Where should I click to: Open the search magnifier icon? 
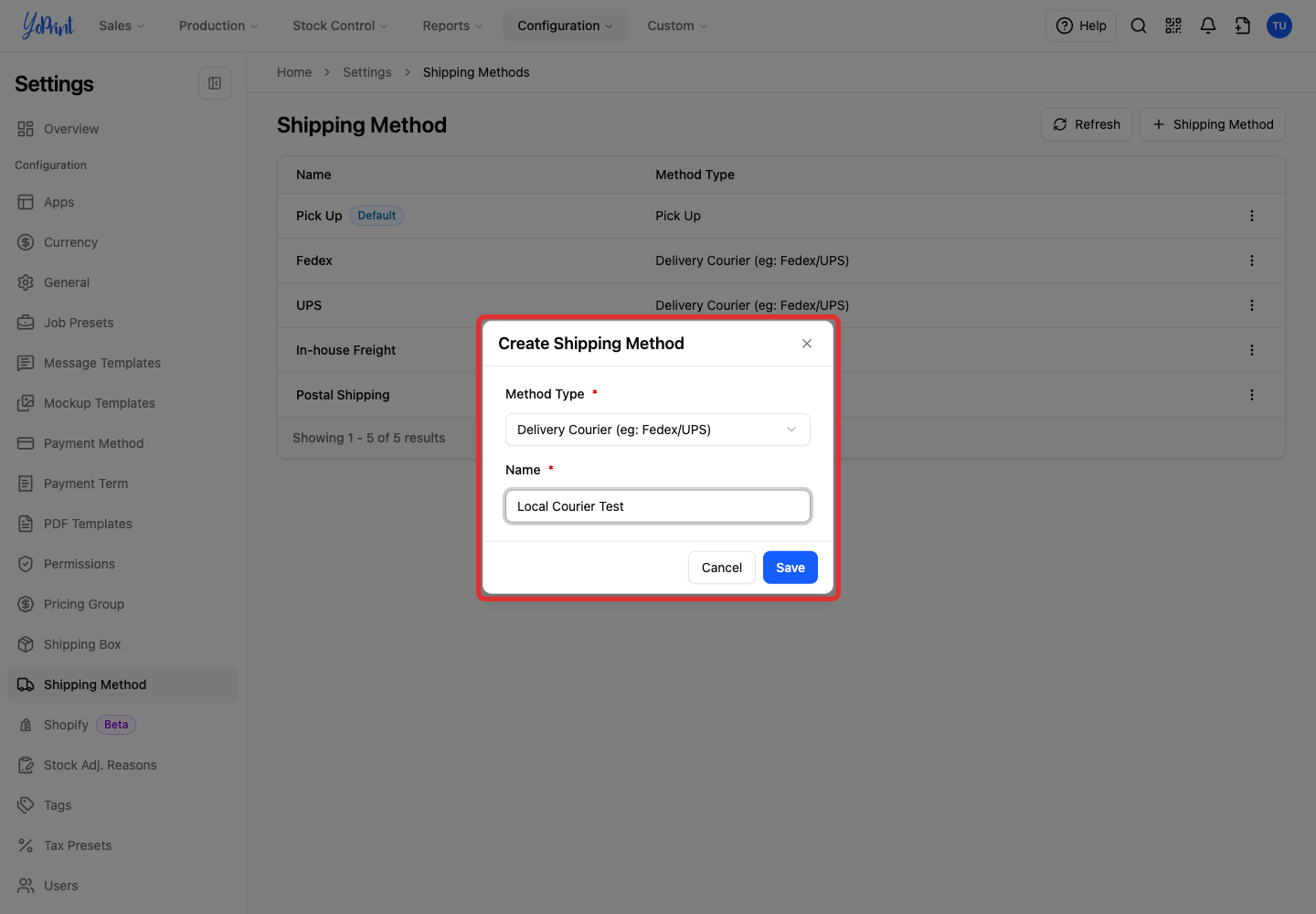coord(1139,26)
